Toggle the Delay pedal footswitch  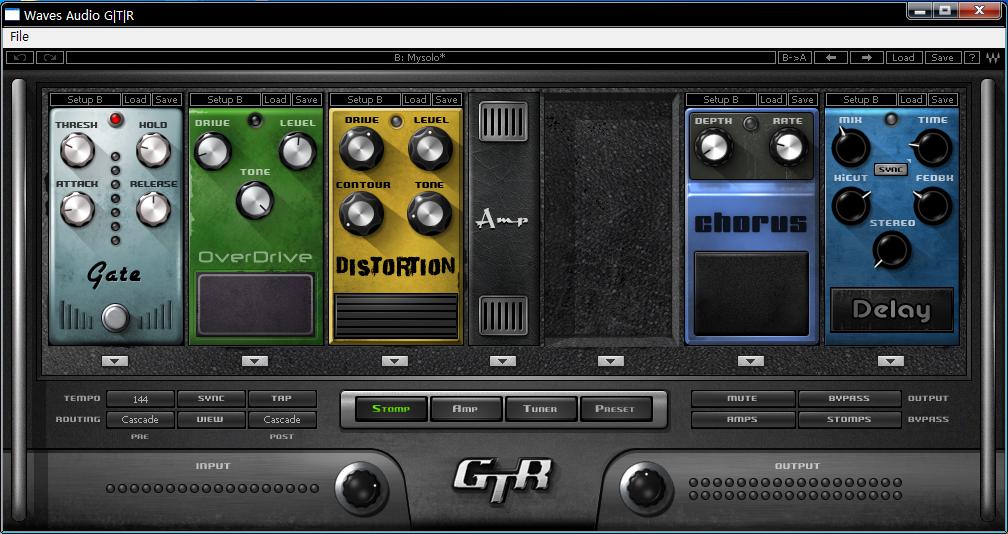892,310
